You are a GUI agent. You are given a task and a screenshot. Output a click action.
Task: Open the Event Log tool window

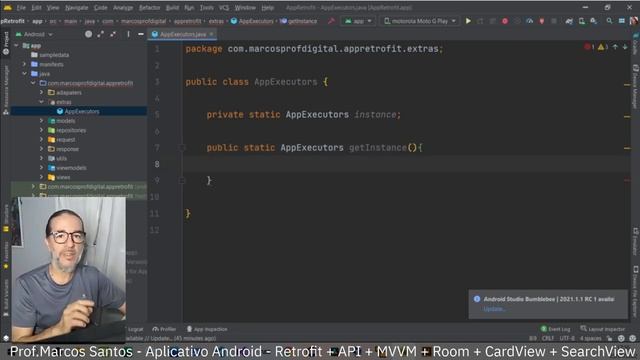(556, 329)
